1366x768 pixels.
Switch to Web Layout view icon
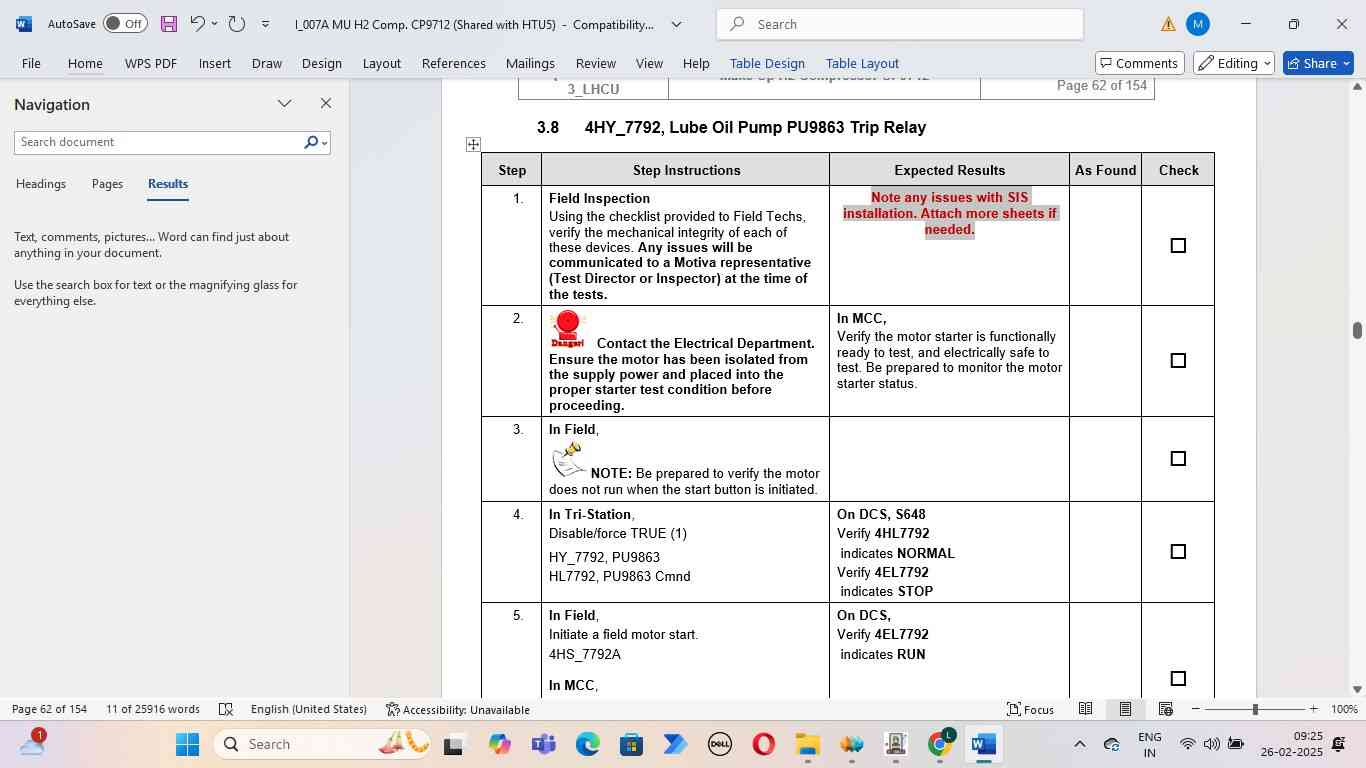click(1165, 709)
